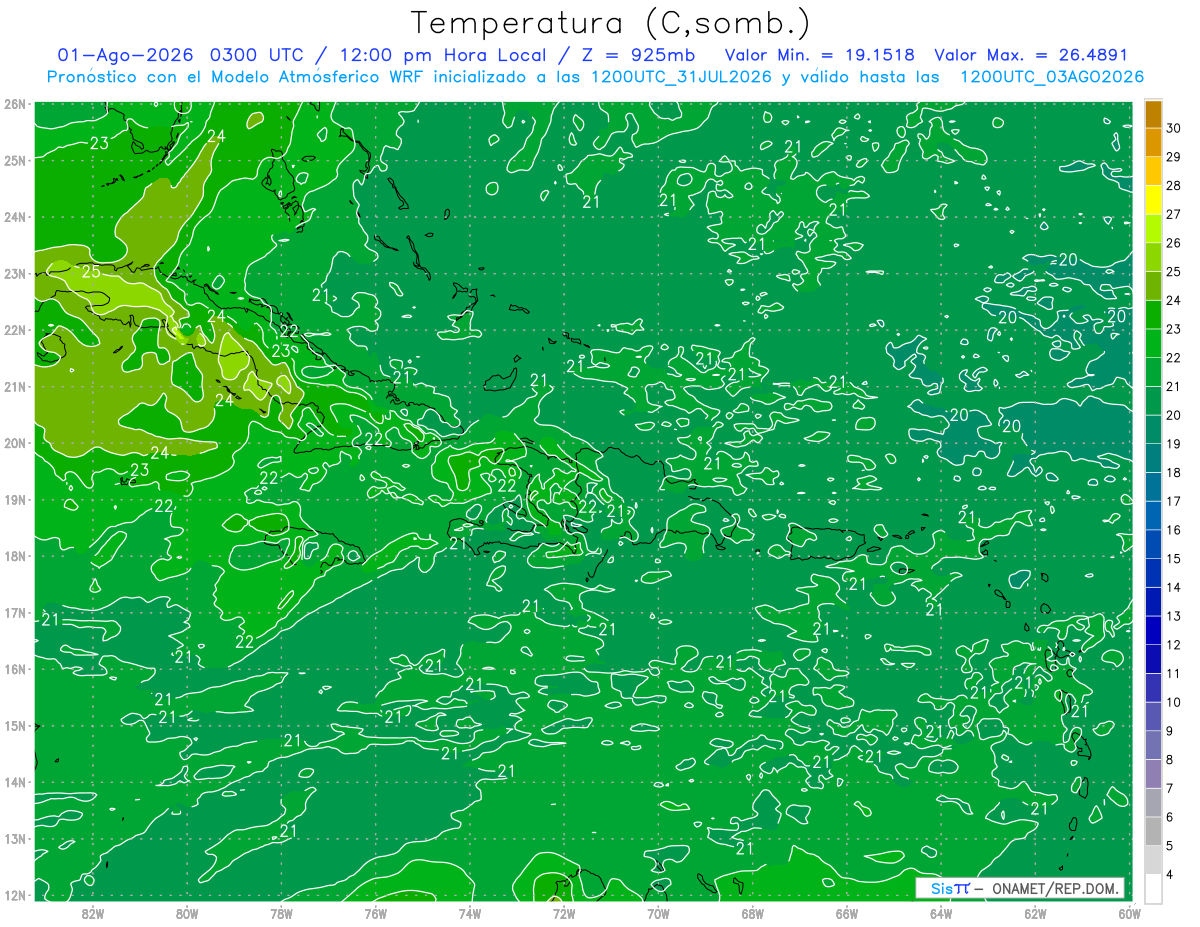Click the "66W" longitude axis label
1200x927 pixels.
click(846, 913)
